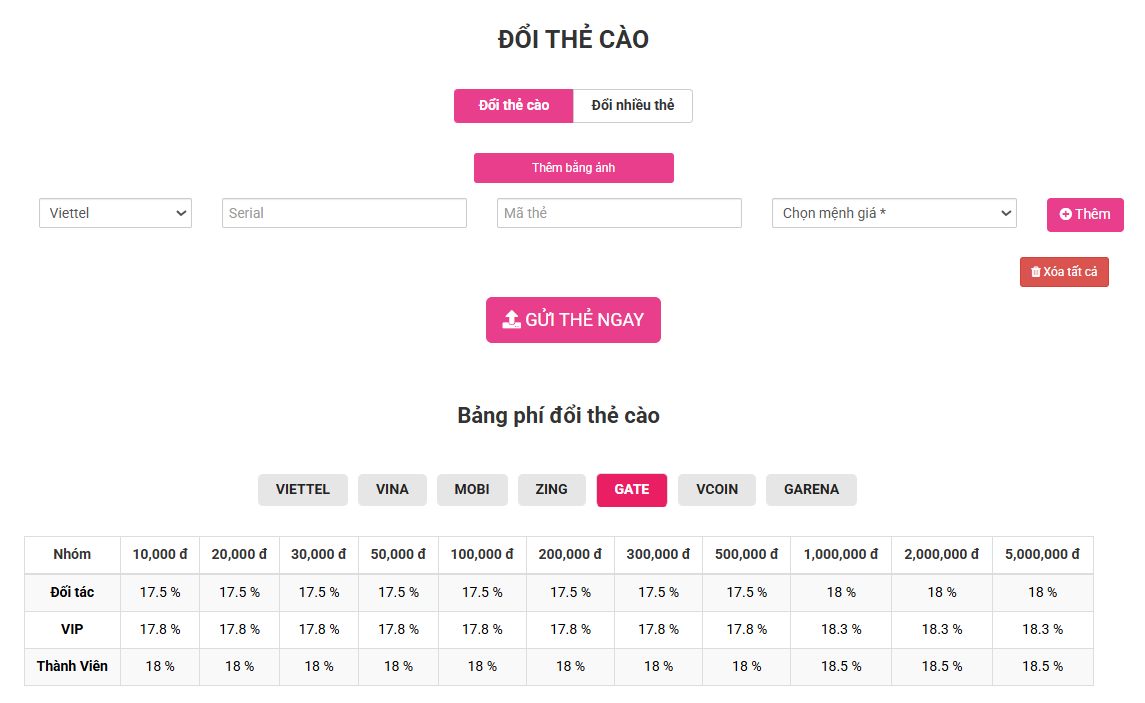Show VIETTEL fee table

coord(302,490)
